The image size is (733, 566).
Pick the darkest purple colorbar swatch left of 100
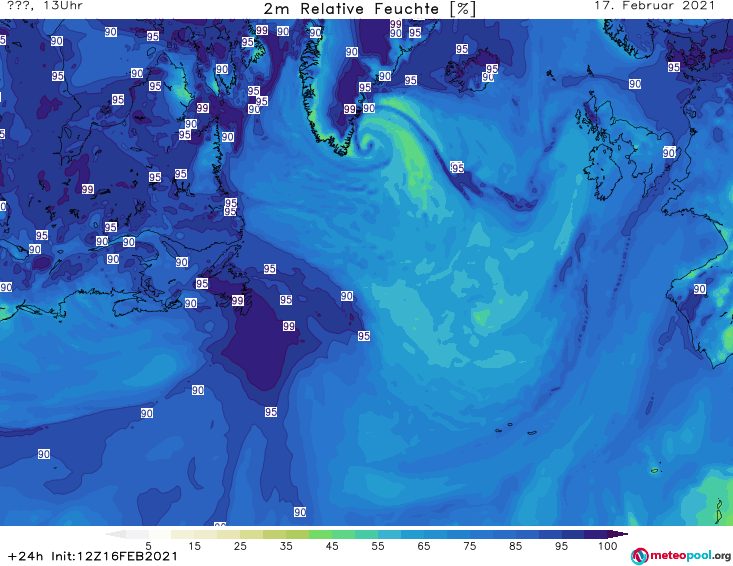click(x=596, y=534)
